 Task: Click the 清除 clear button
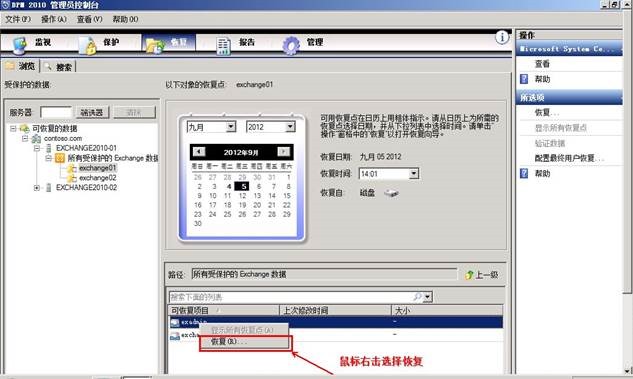point(134,112)
